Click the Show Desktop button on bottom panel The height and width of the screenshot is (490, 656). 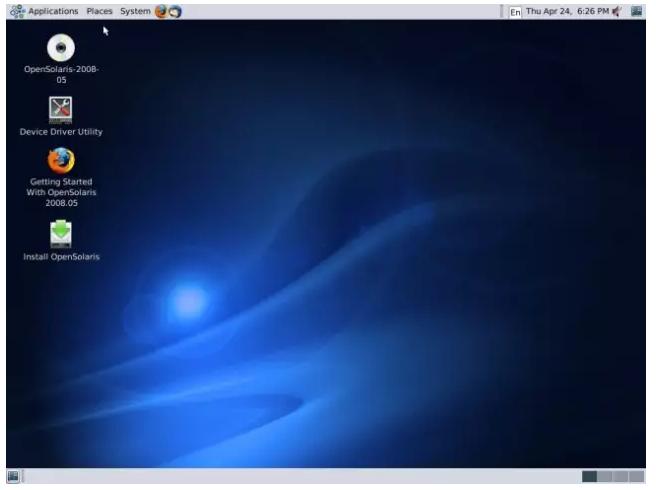pos(13,476)
